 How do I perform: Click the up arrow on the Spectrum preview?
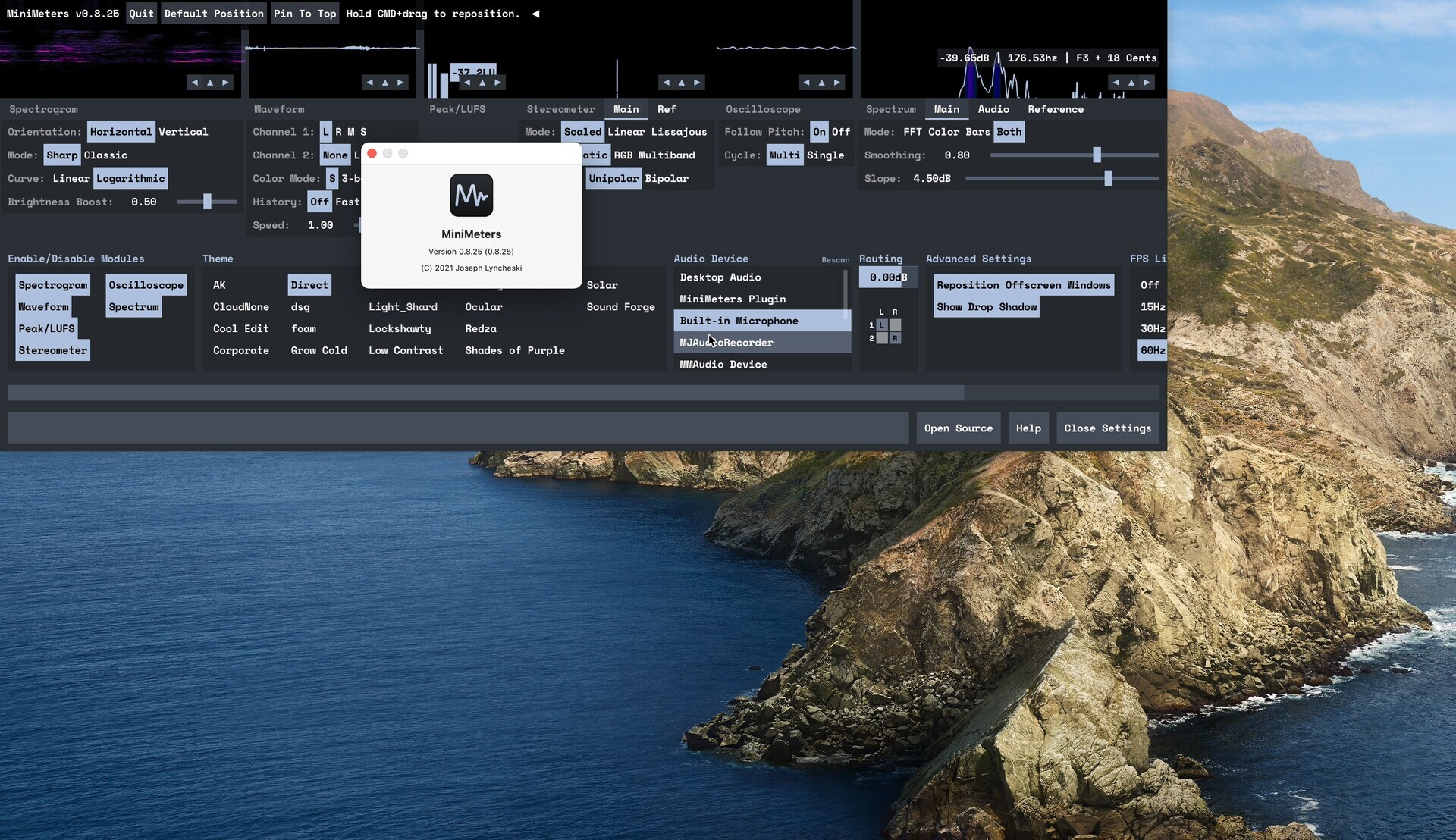1131,83
